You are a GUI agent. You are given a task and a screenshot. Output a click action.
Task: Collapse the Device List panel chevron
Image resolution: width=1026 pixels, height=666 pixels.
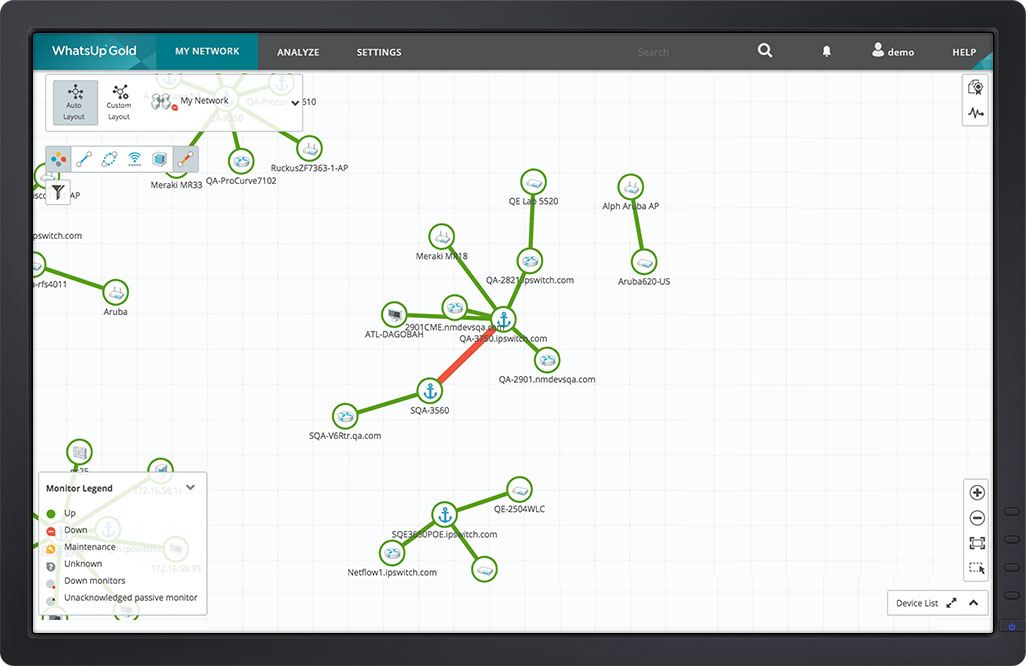click(973, 602)
